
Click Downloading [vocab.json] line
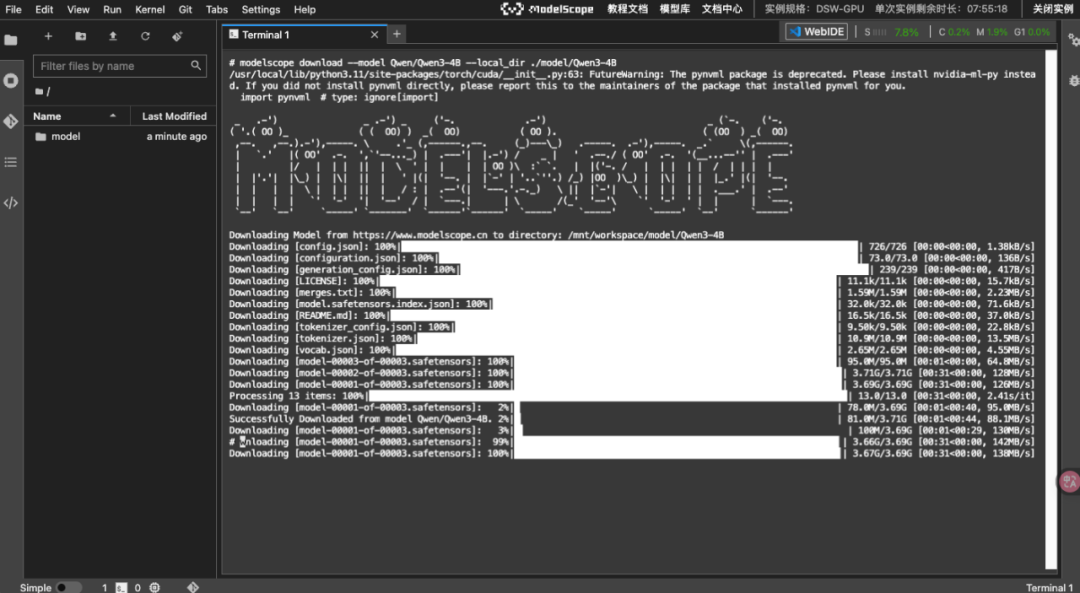point(632,350)
